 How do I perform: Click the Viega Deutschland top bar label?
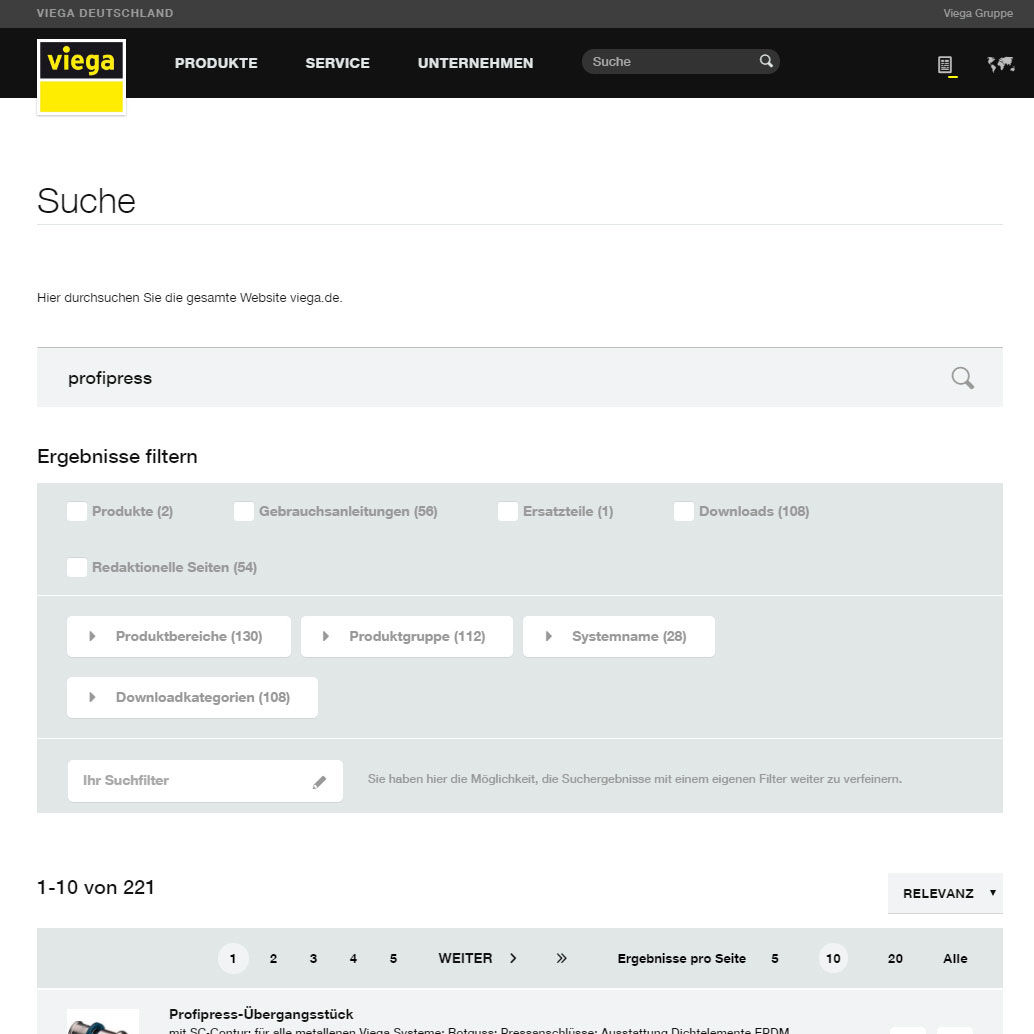coord(105,13)
